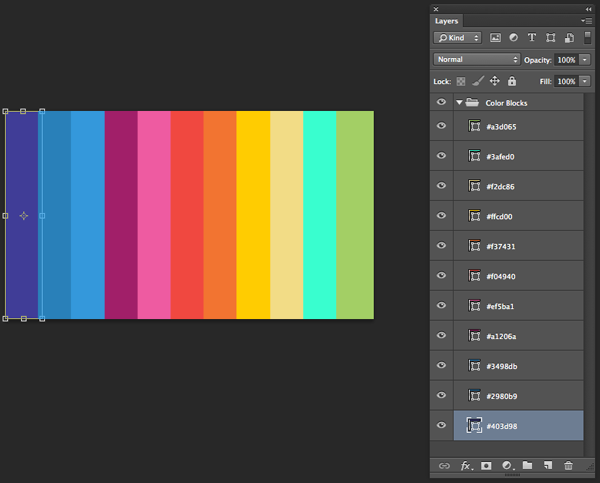Lock all padlock icon
This screenshot has height=483, width=600.
pos(512,81)
